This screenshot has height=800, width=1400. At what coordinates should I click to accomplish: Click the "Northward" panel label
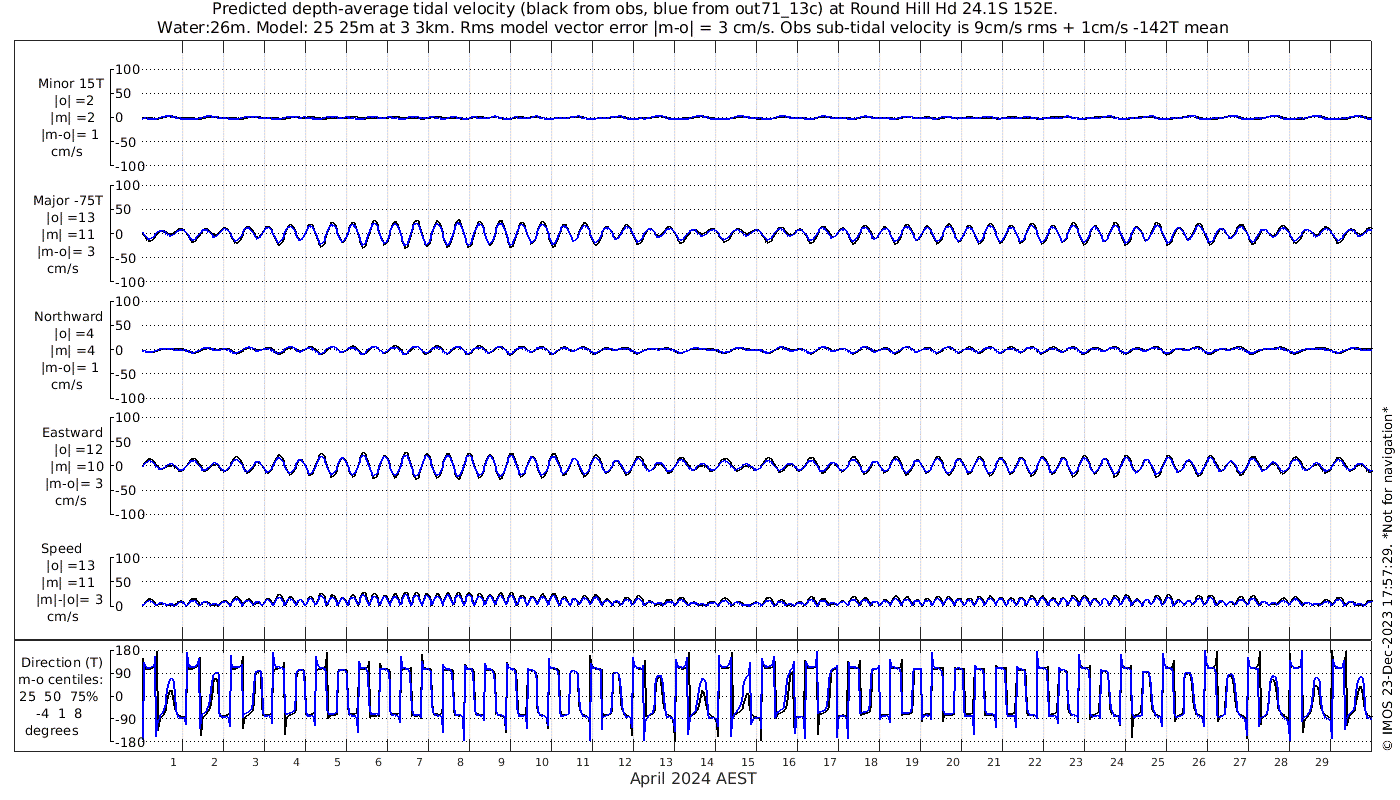point(69,316)
